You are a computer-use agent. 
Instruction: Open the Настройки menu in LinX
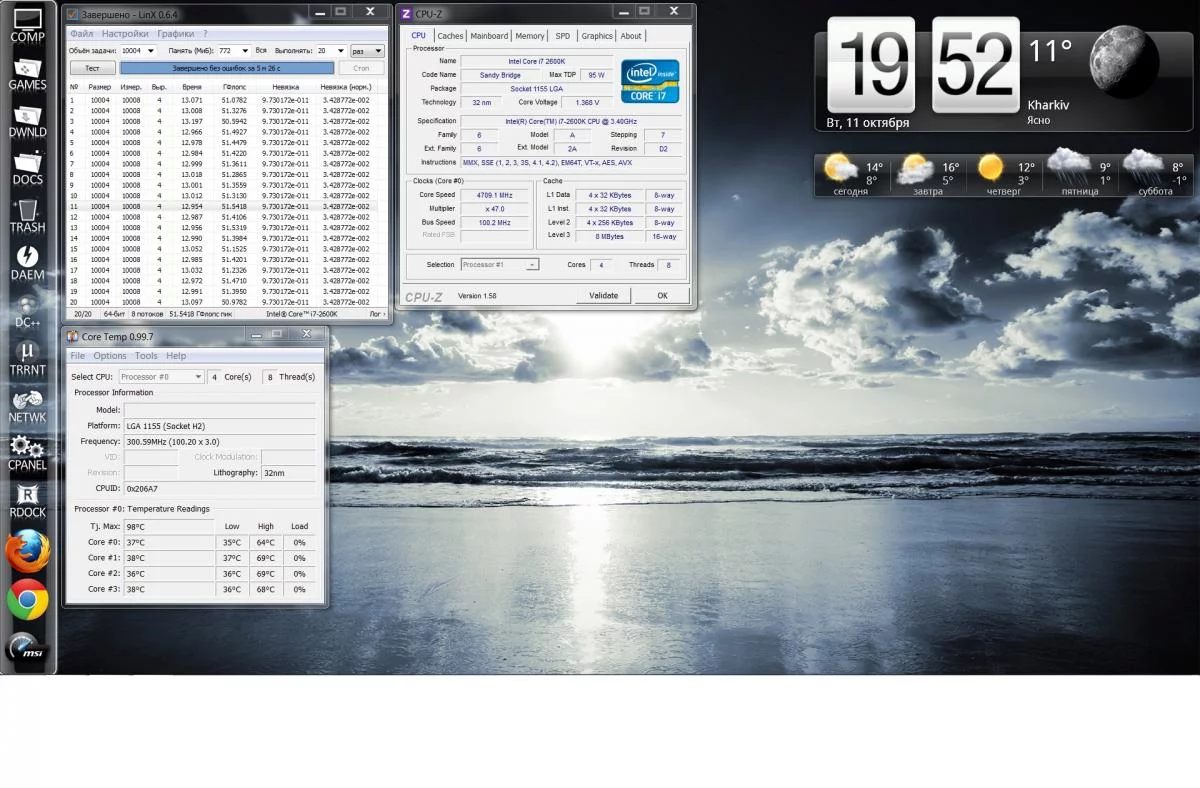click(x=125, y=33)
